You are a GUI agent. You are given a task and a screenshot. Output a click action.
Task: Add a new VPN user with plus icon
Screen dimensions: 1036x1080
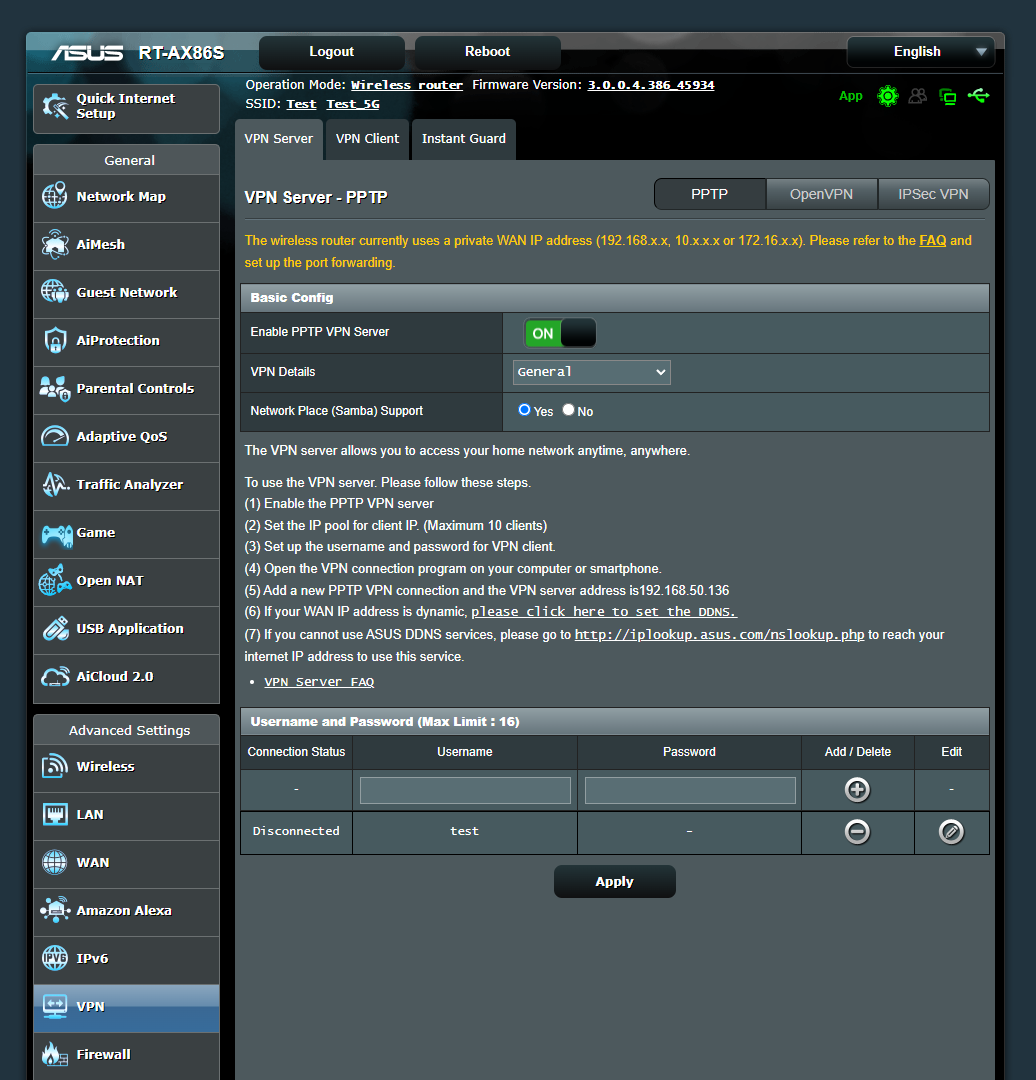[857, 790]
